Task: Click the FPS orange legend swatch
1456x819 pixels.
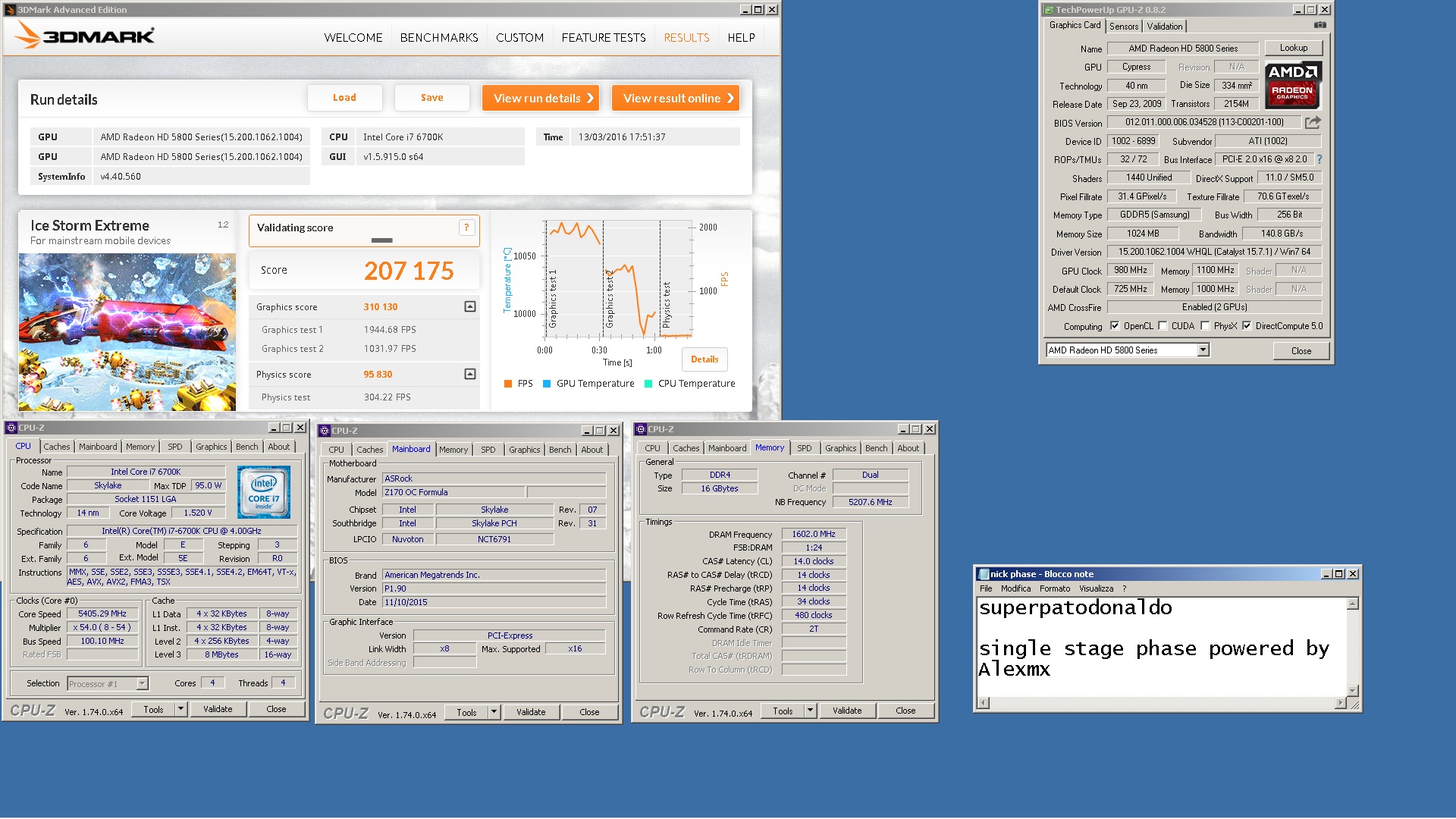Action: (x=508, y=384)
